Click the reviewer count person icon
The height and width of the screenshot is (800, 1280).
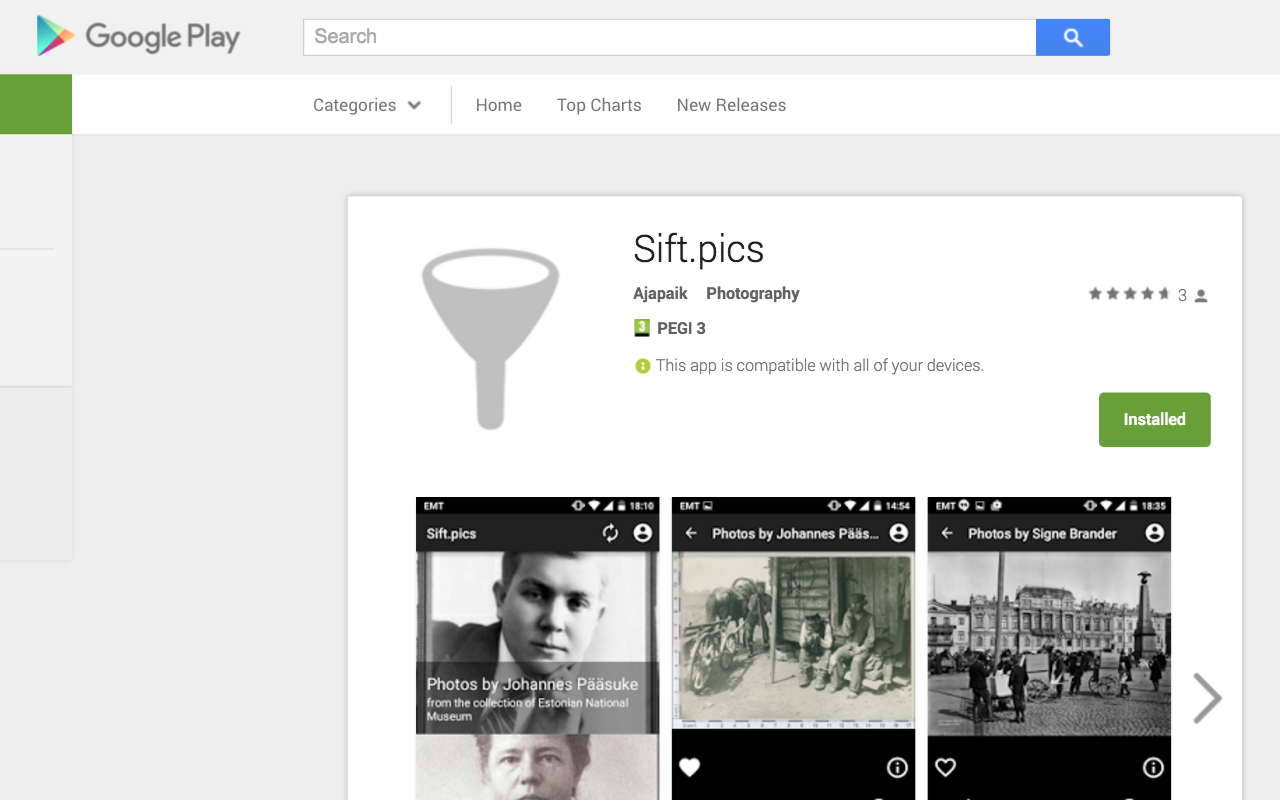coord(1201,296)
